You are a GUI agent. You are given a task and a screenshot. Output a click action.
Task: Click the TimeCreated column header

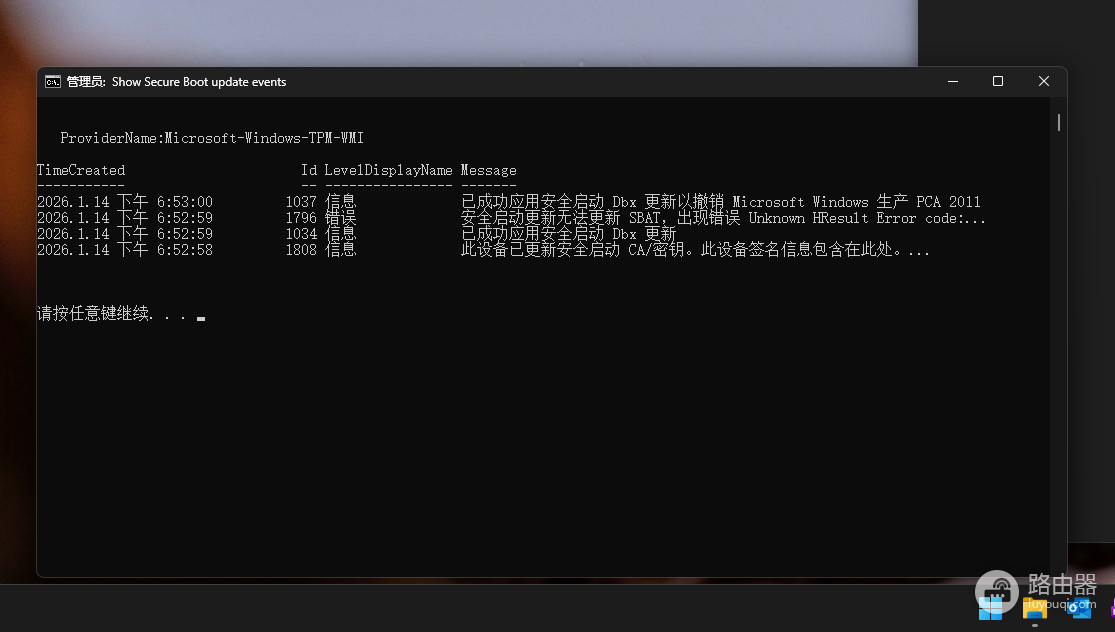81,170
